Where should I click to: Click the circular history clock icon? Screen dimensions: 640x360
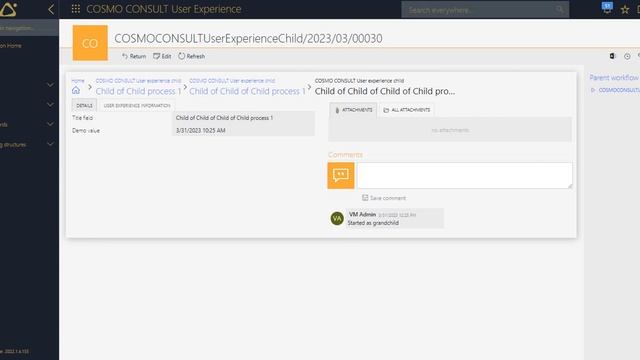627,56
